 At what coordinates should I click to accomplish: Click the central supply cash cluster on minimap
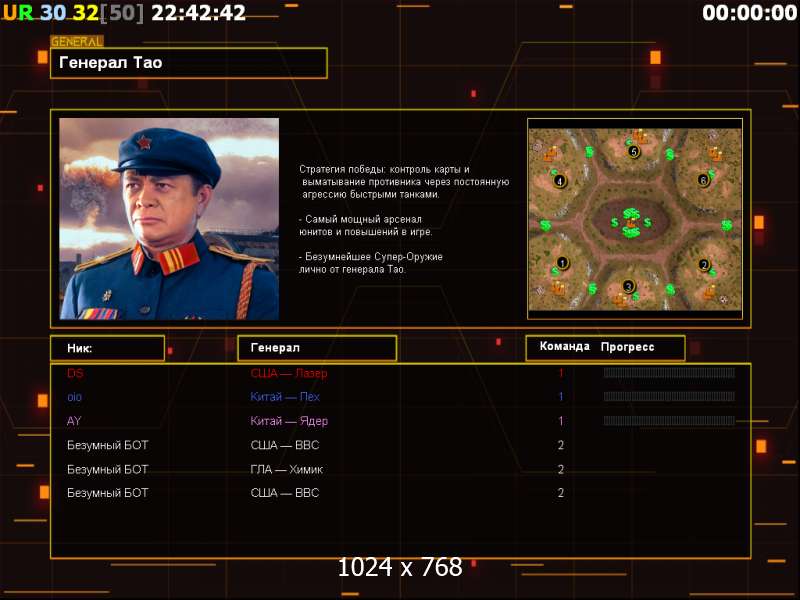click(x=632, y=222)
